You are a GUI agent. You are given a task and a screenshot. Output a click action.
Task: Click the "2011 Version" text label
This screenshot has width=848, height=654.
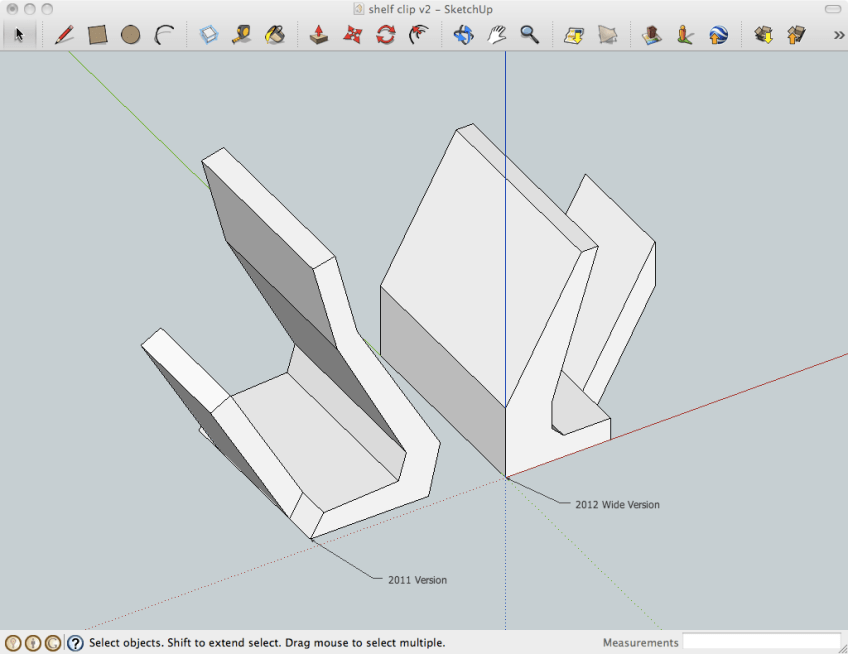point(417,580)
